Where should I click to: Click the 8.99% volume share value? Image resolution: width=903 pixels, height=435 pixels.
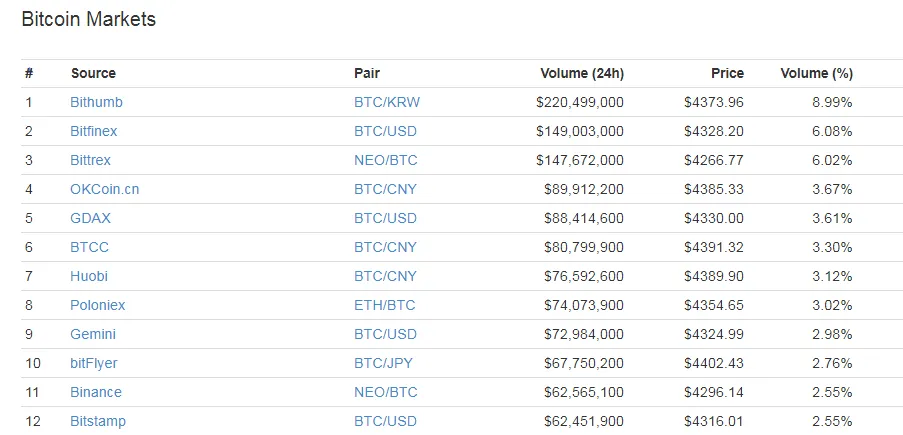click(x=832, y=103)
